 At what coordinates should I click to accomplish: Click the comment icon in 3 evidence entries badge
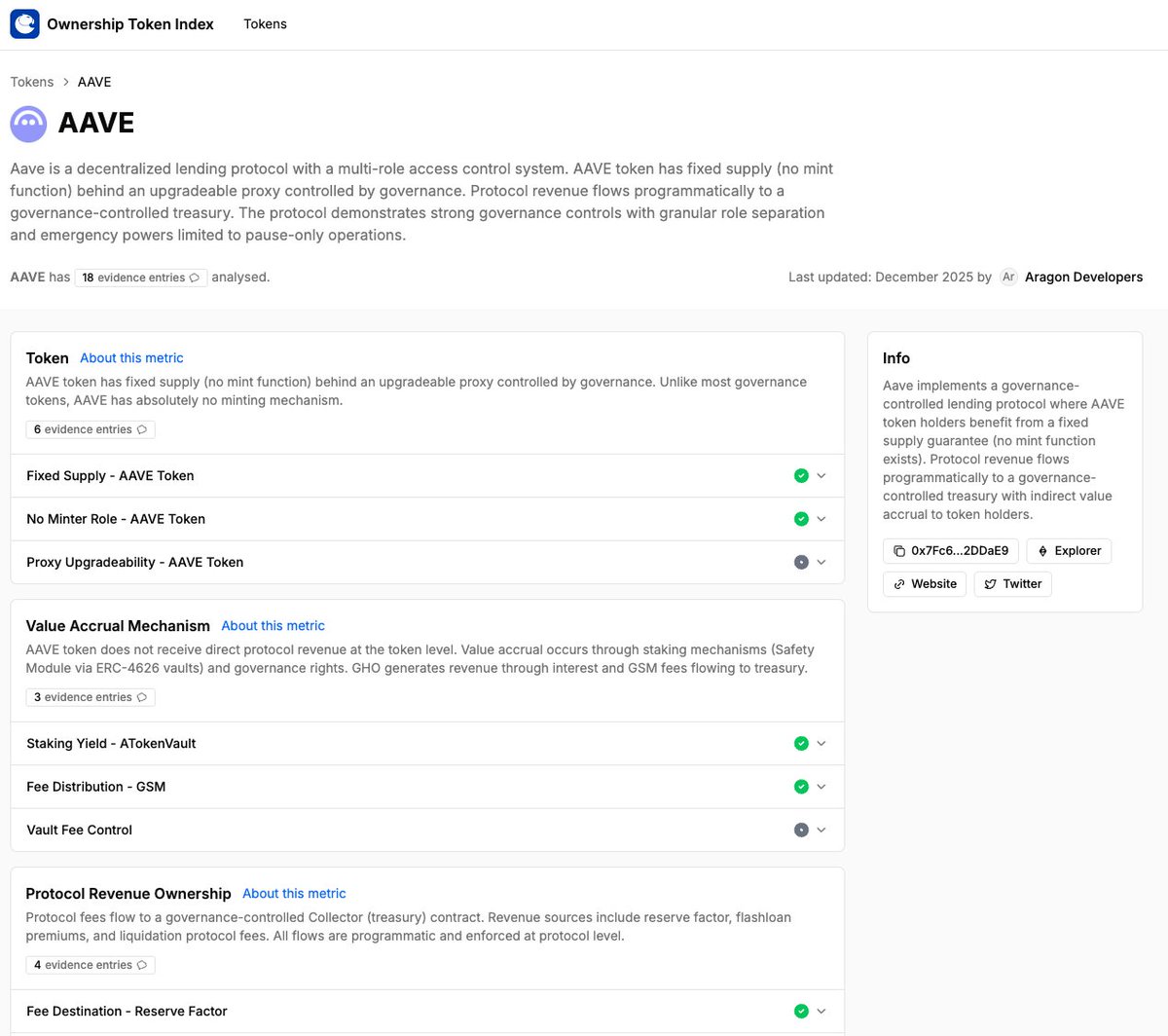click(142, 697)
